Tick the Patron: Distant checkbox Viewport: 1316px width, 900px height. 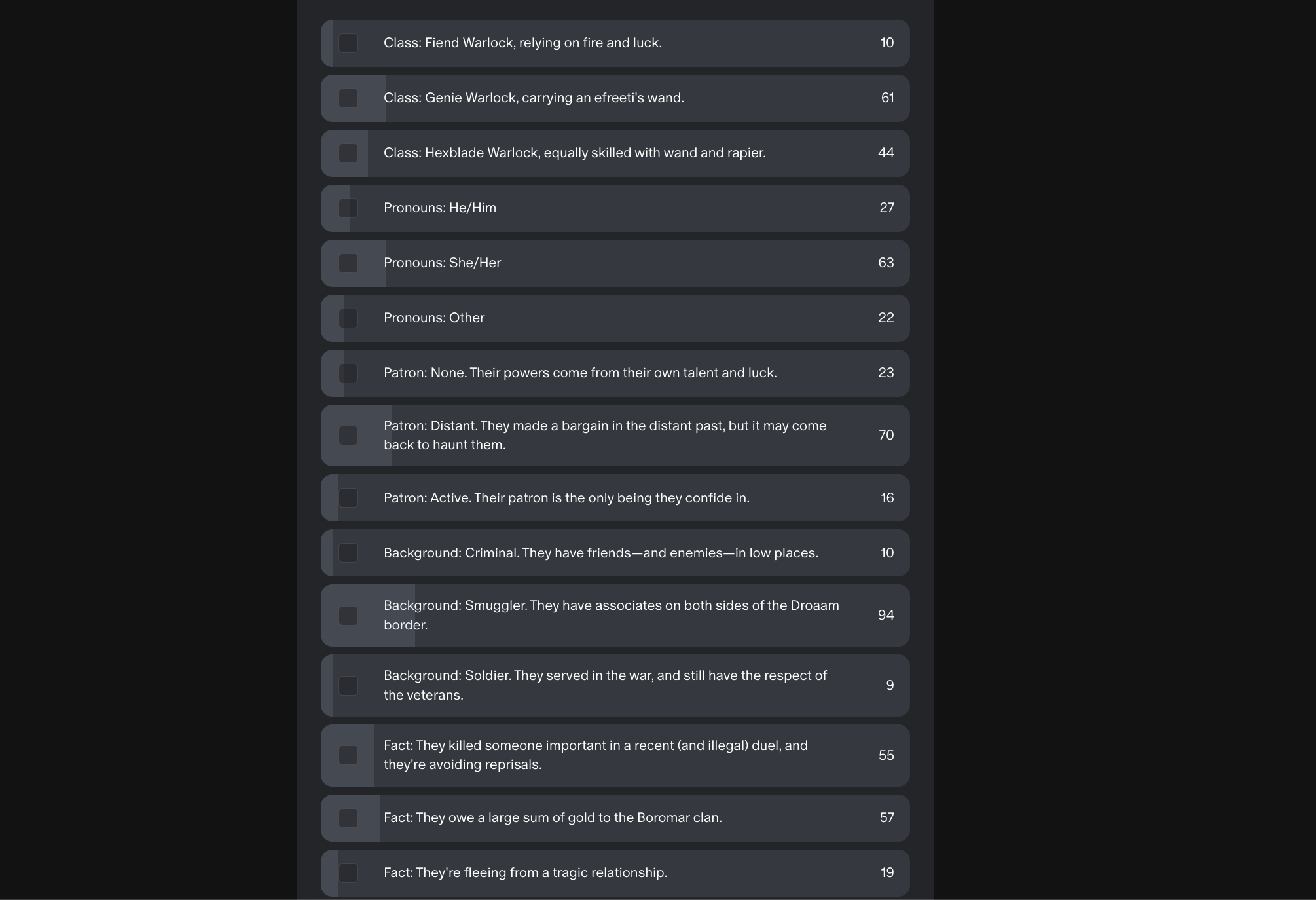[x=348, y=436]
